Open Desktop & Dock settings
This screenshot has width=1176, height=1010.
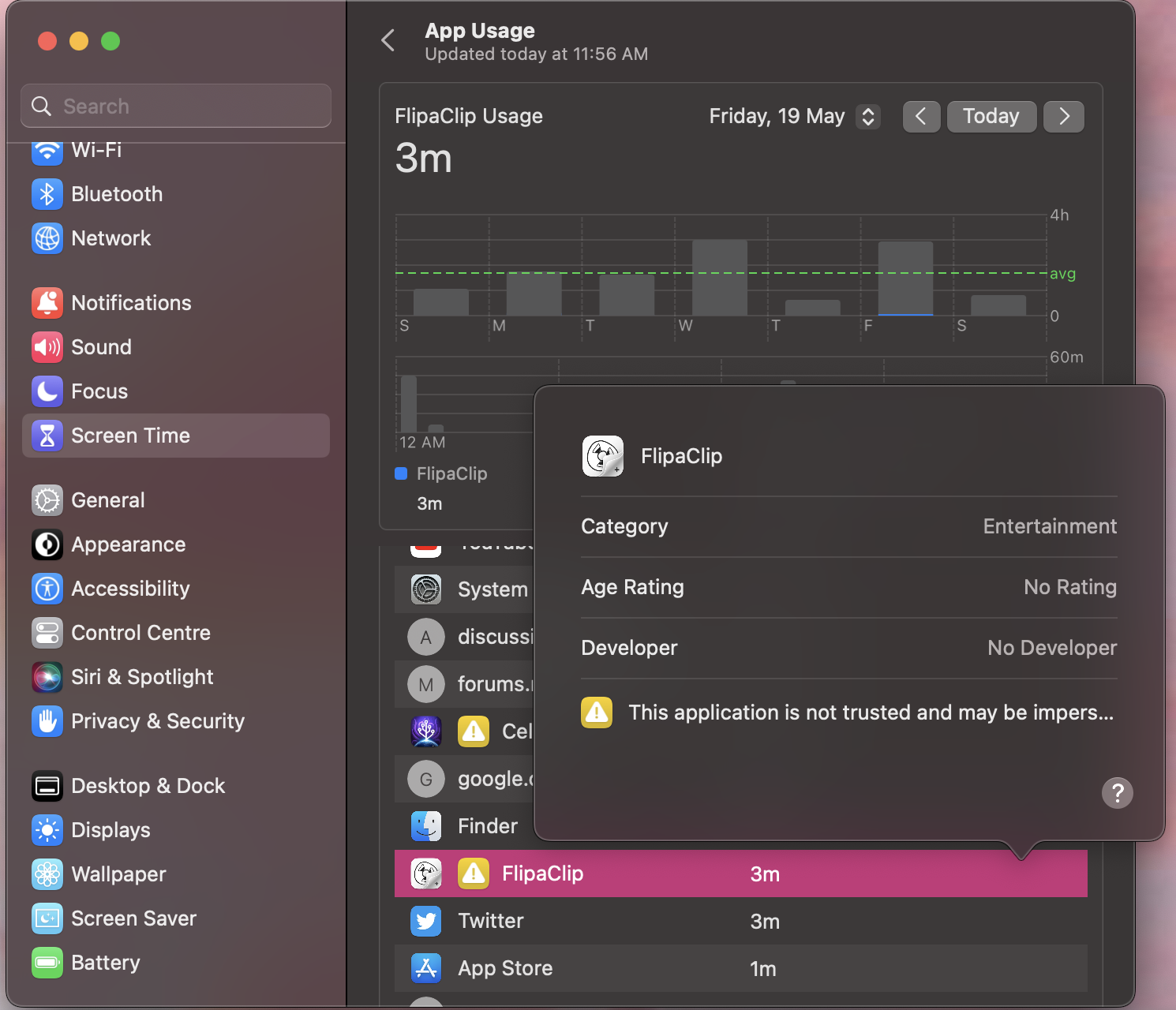176,786
